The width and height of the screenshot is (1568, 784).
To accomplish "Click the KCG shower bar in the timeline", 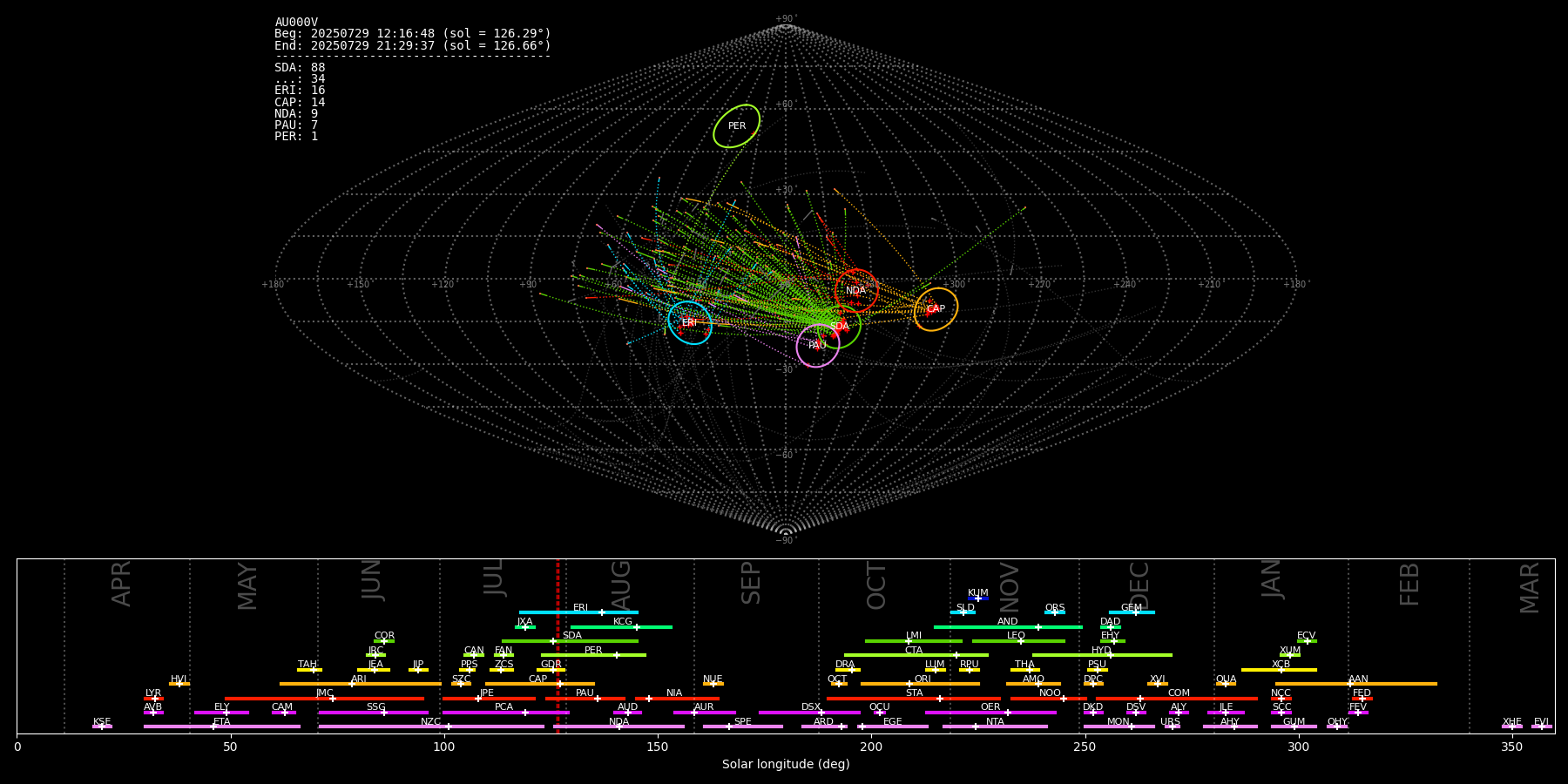I will (621, 626).
